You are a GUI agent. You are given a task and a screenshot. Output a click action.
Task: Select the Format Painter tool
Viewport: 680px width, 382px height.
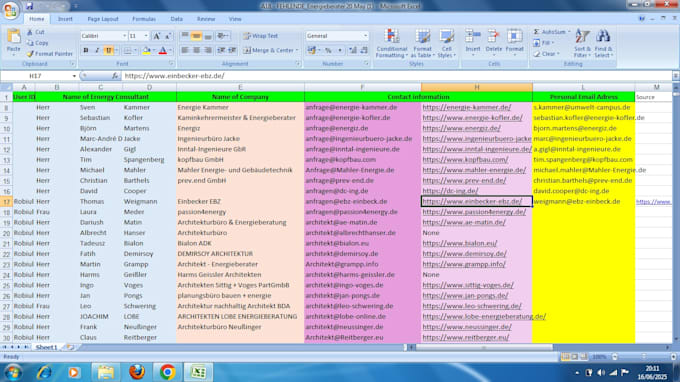49,54
